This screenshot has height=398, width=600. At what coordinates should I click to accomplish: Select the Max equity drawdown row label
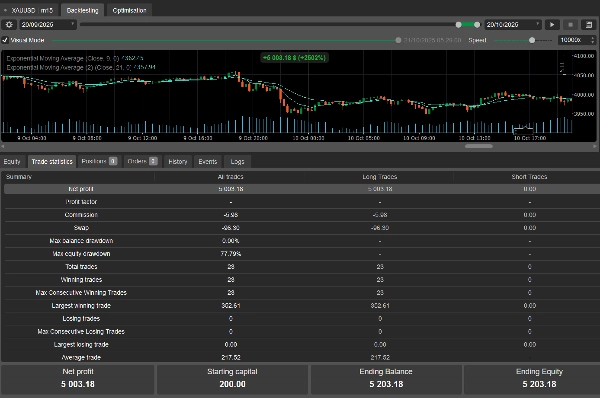81,254
